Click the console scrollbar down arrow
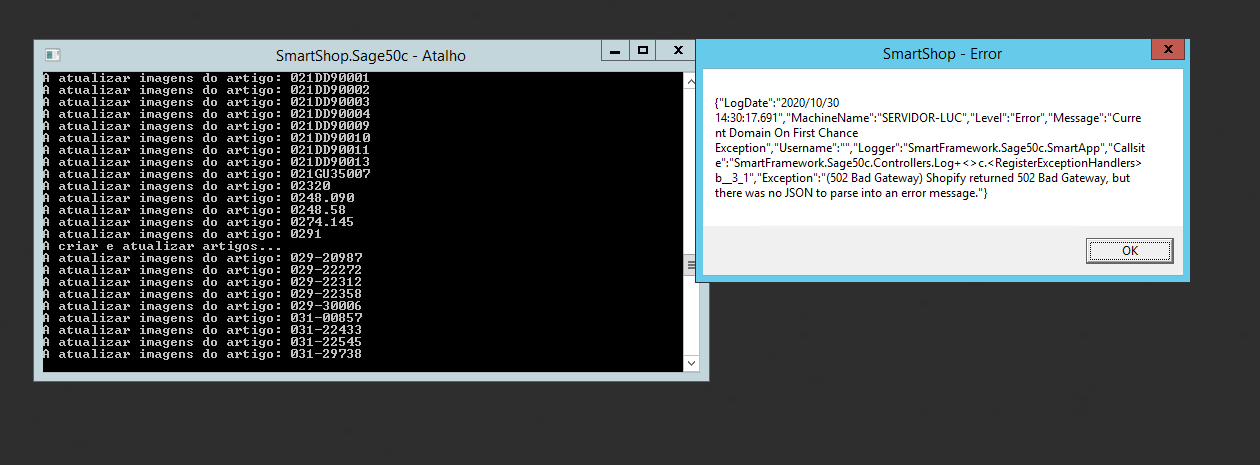This screenshot has height=465, width=1260. click(x=690, y=363)
